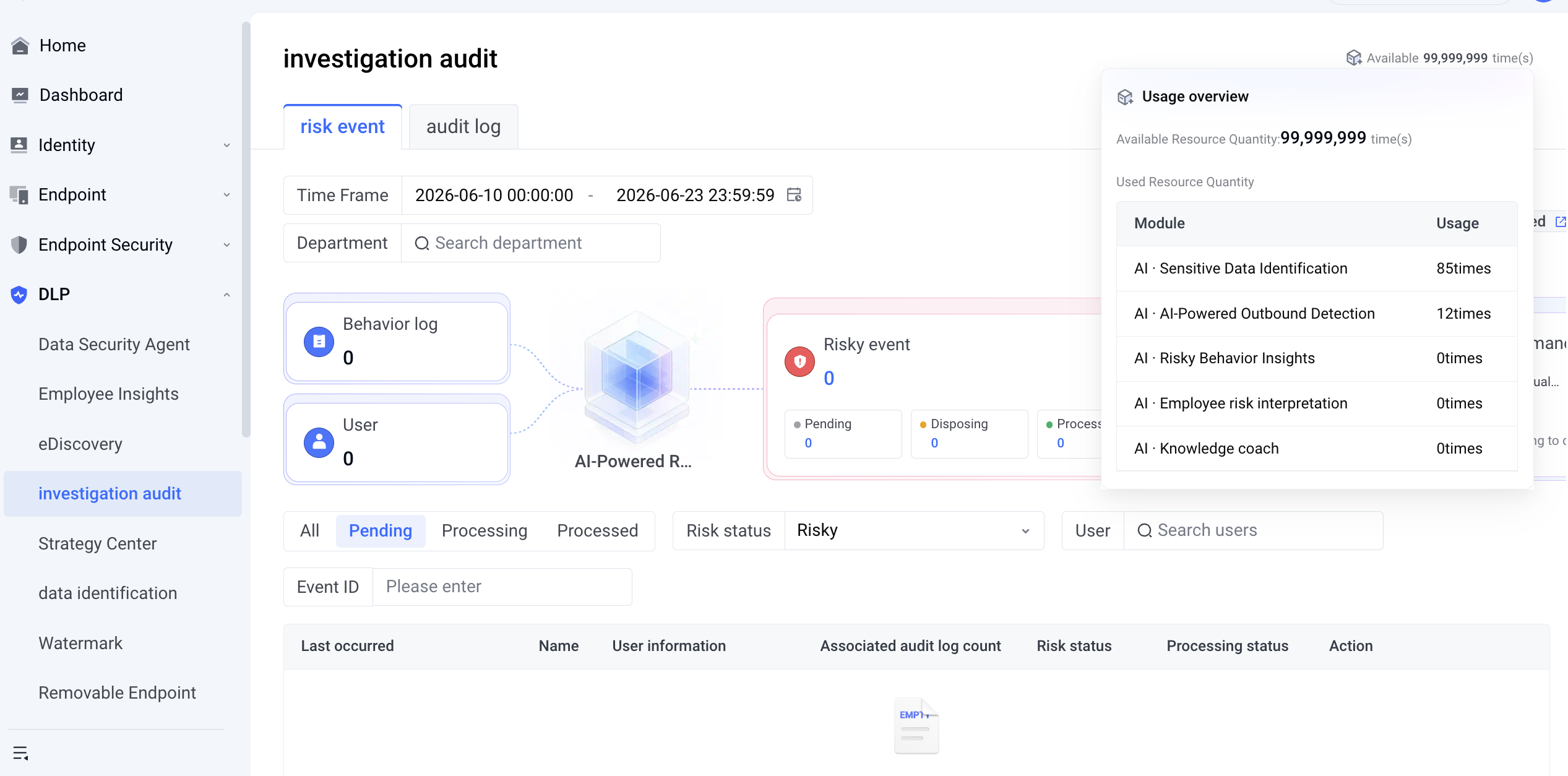The width and height of the screenshot is (1568, 776).
Task: Expand the Identity sidebar section
Action: 121,145
